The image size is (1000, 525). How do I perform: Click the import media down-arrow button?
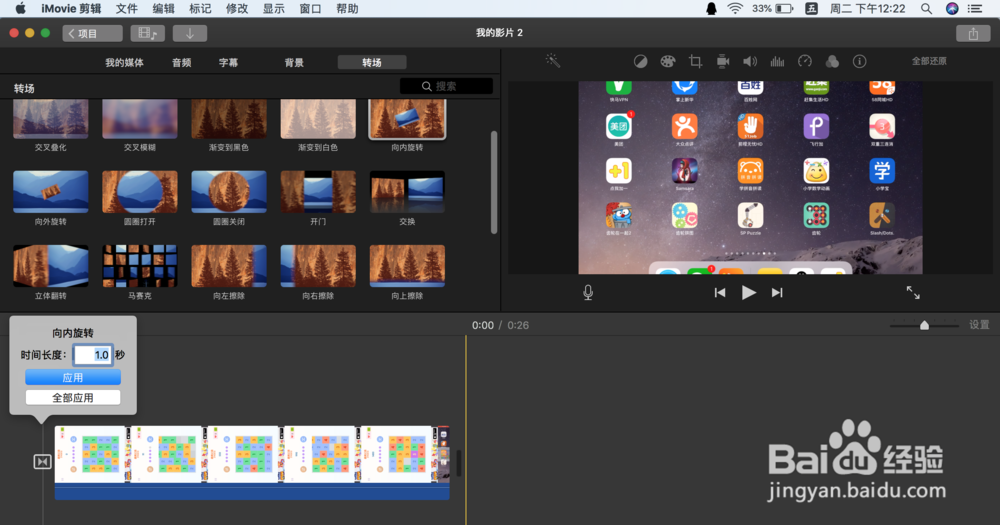189,33
